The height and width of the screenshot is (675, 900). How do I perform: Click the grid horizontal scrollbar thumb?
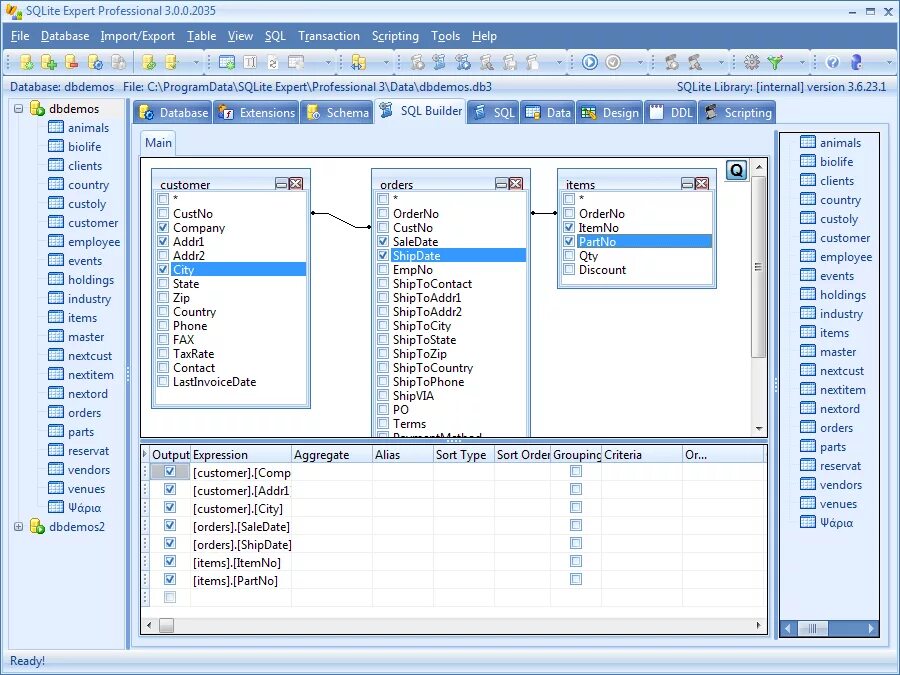[x=166, y=625]
